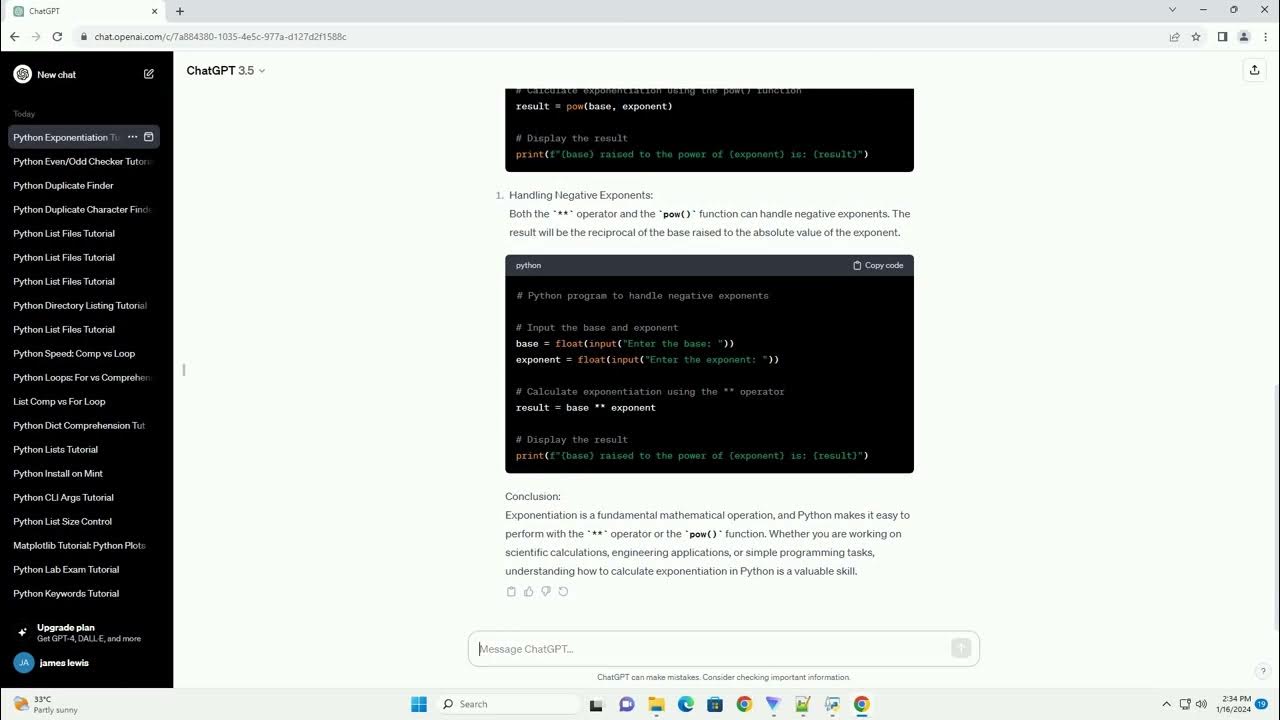Click the share chat icon
This screenshot has width=1280, height=720.
click(x=1254, y=70)
